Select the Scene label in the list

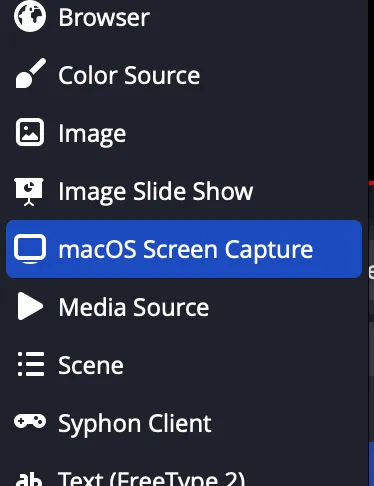click(x=91, y=365)
